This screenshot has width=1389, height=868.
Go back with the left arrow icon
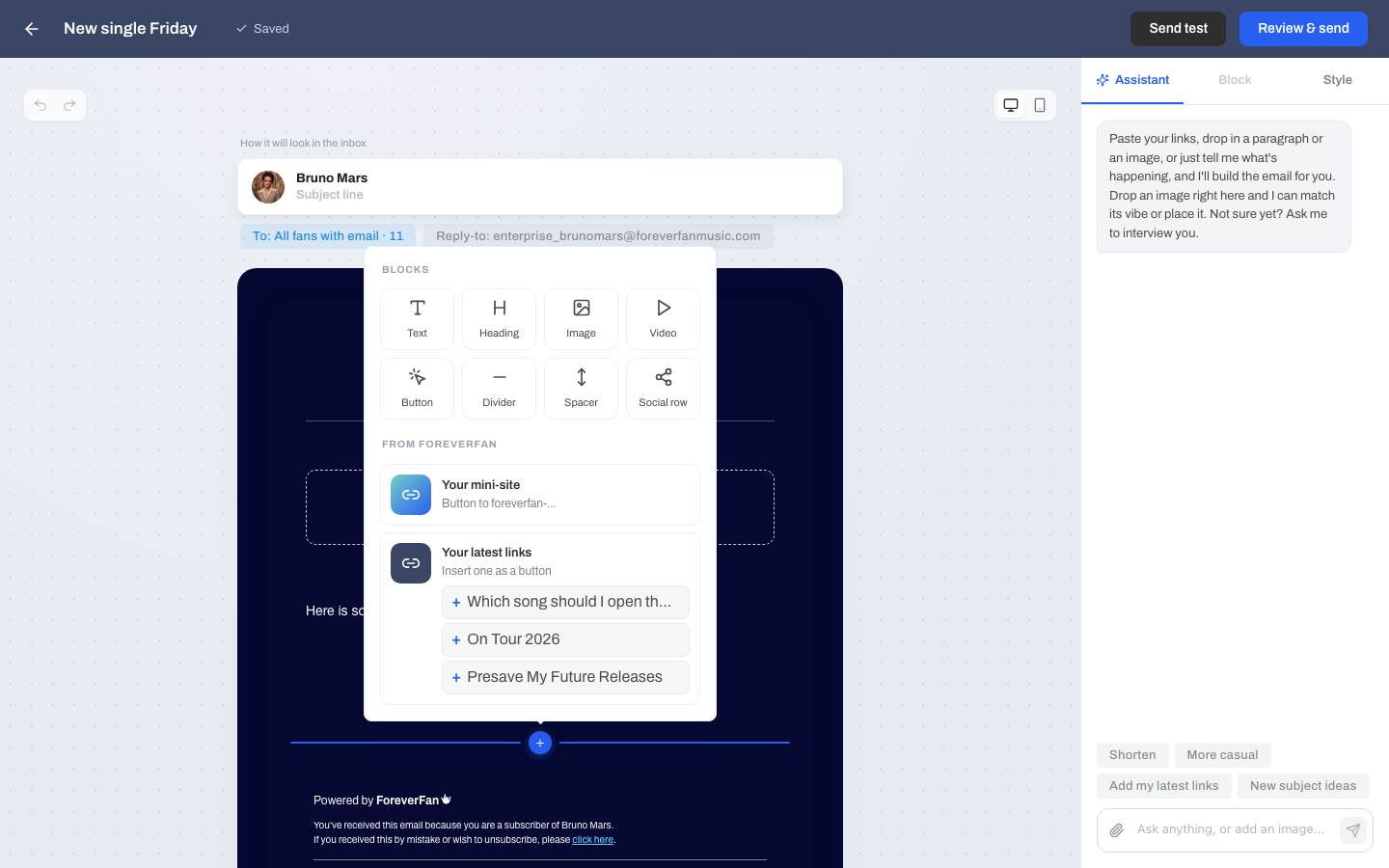(x=32, y=29)
